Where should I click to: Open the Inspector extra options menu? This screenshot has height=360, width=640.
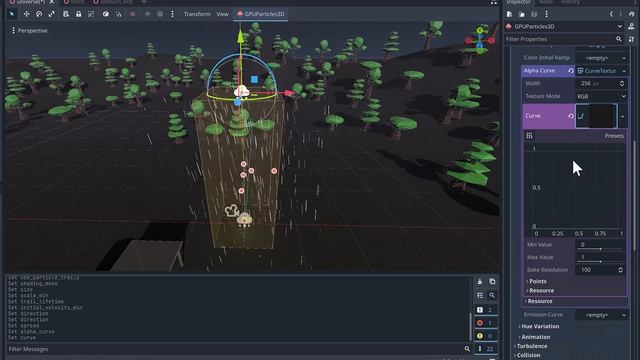(546, 14)
